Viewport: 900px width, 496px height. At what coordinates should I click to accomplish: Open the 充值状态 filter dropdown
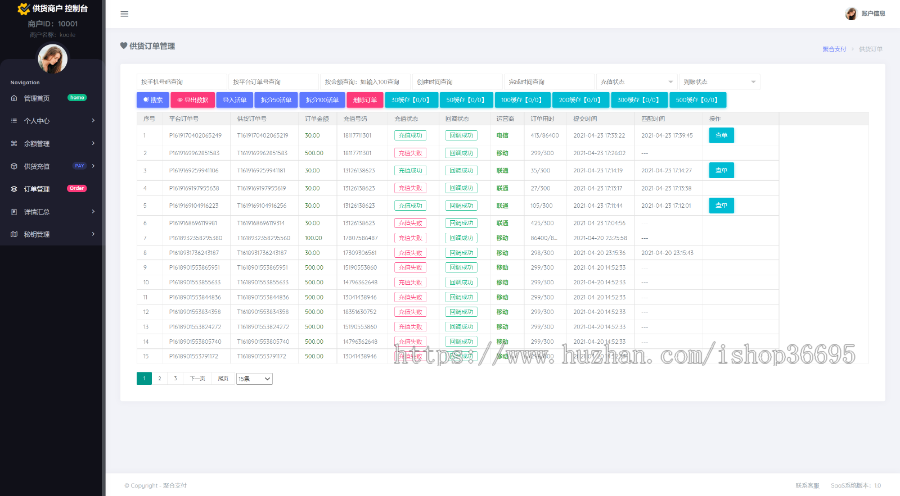[x=633, y=81]
